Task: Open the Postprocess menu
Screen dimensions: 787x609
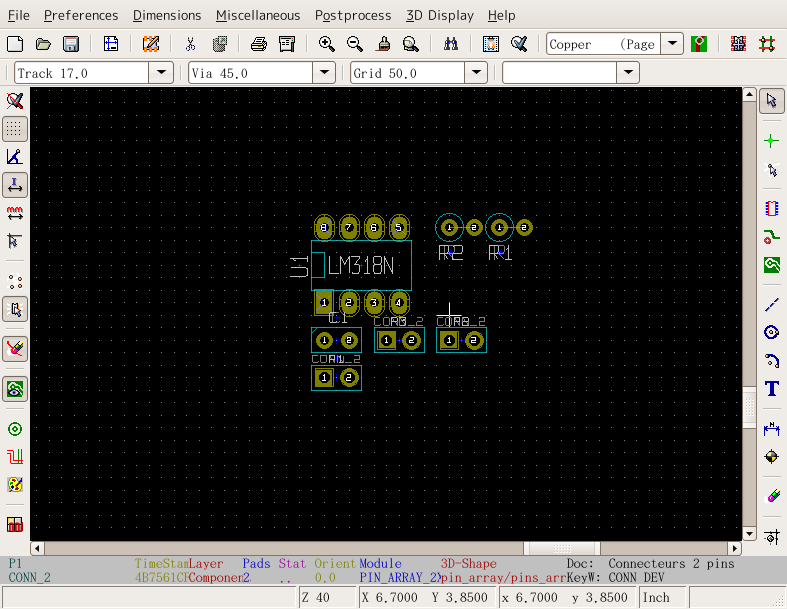Action: point(354,15)
